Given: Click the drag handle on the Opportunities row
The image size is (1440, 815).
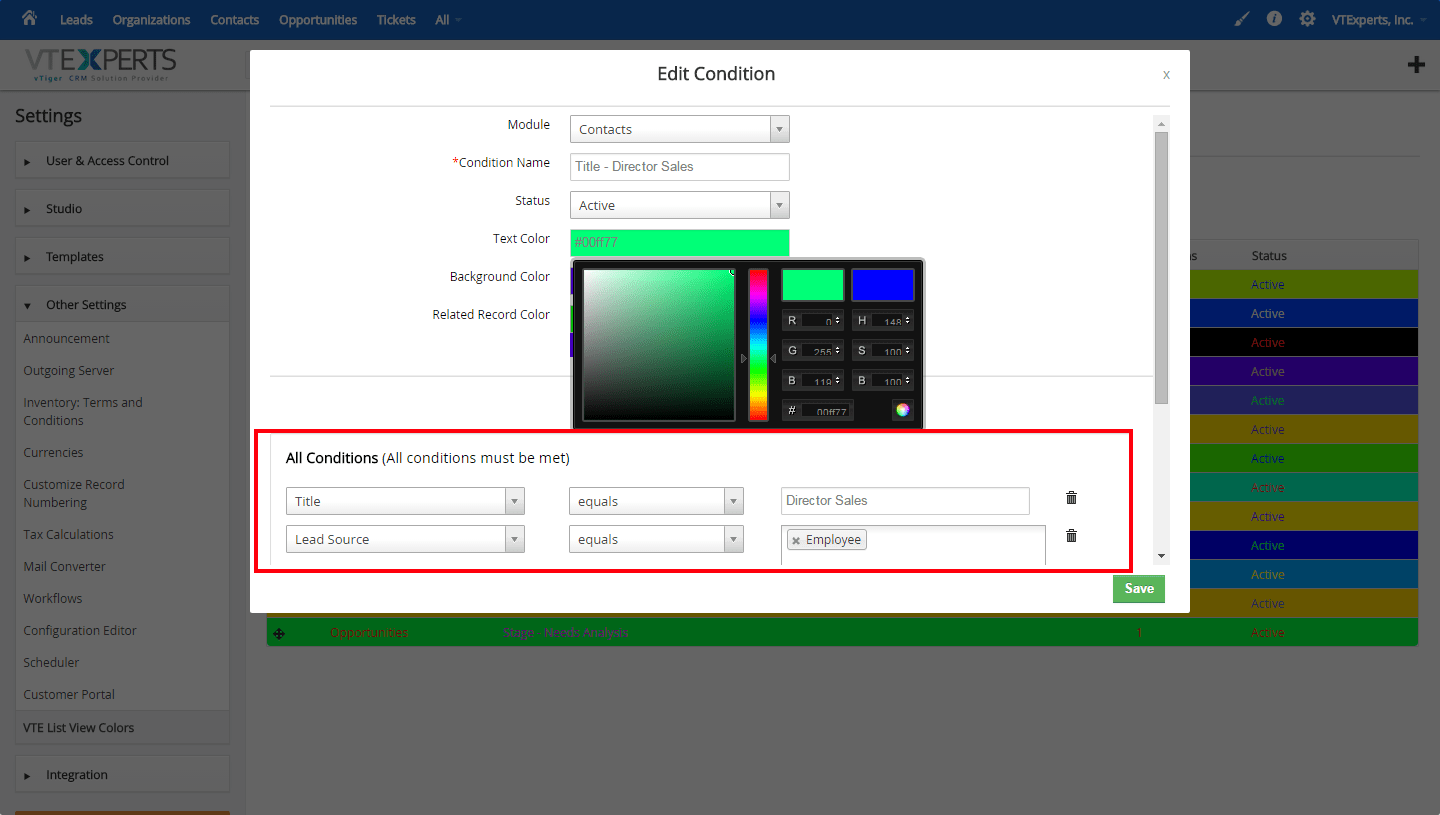Looking at the screenshot, I should point(280,632).
